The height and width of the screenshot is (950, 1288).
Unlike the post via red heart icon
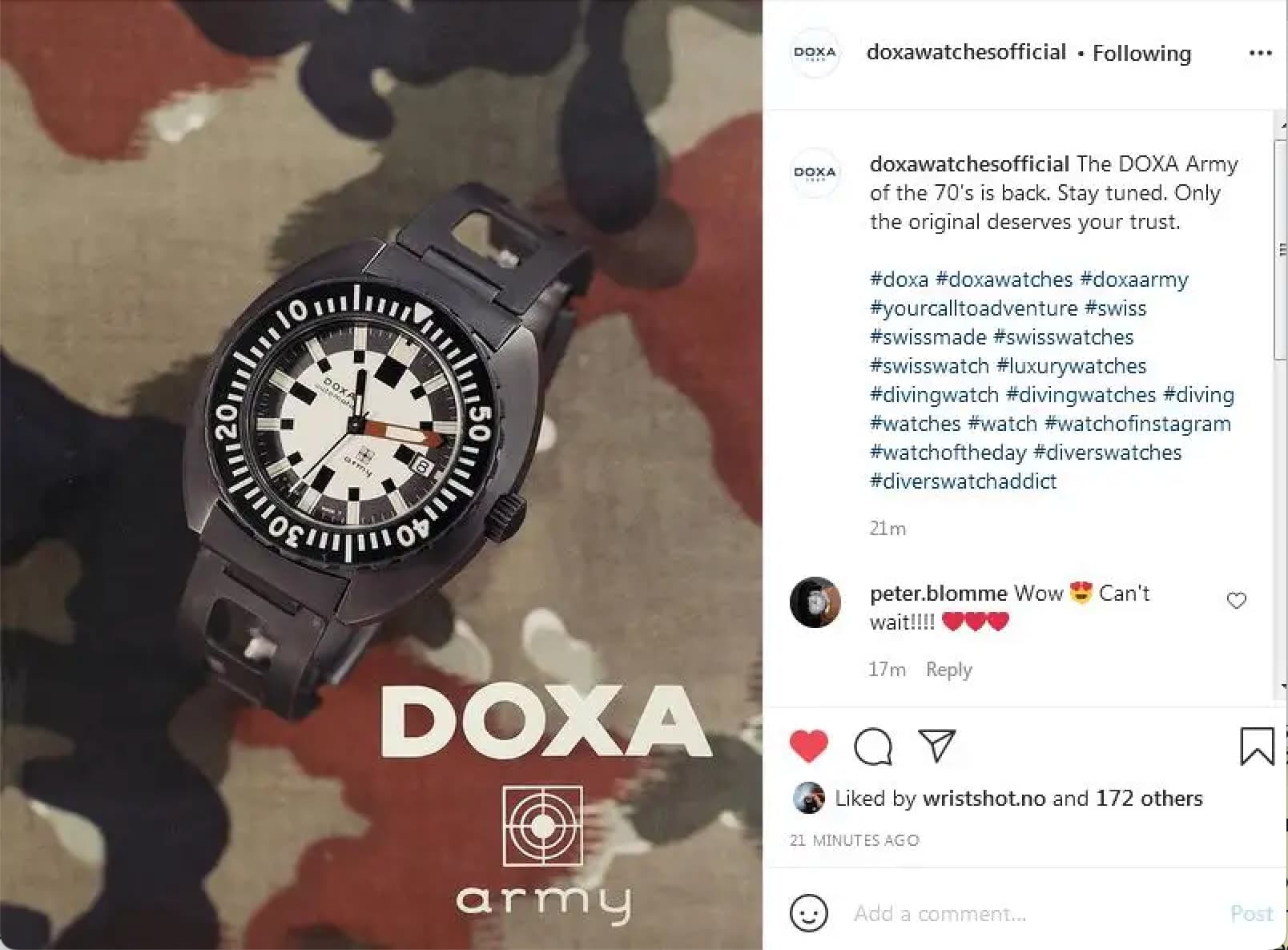pos(808,747)
